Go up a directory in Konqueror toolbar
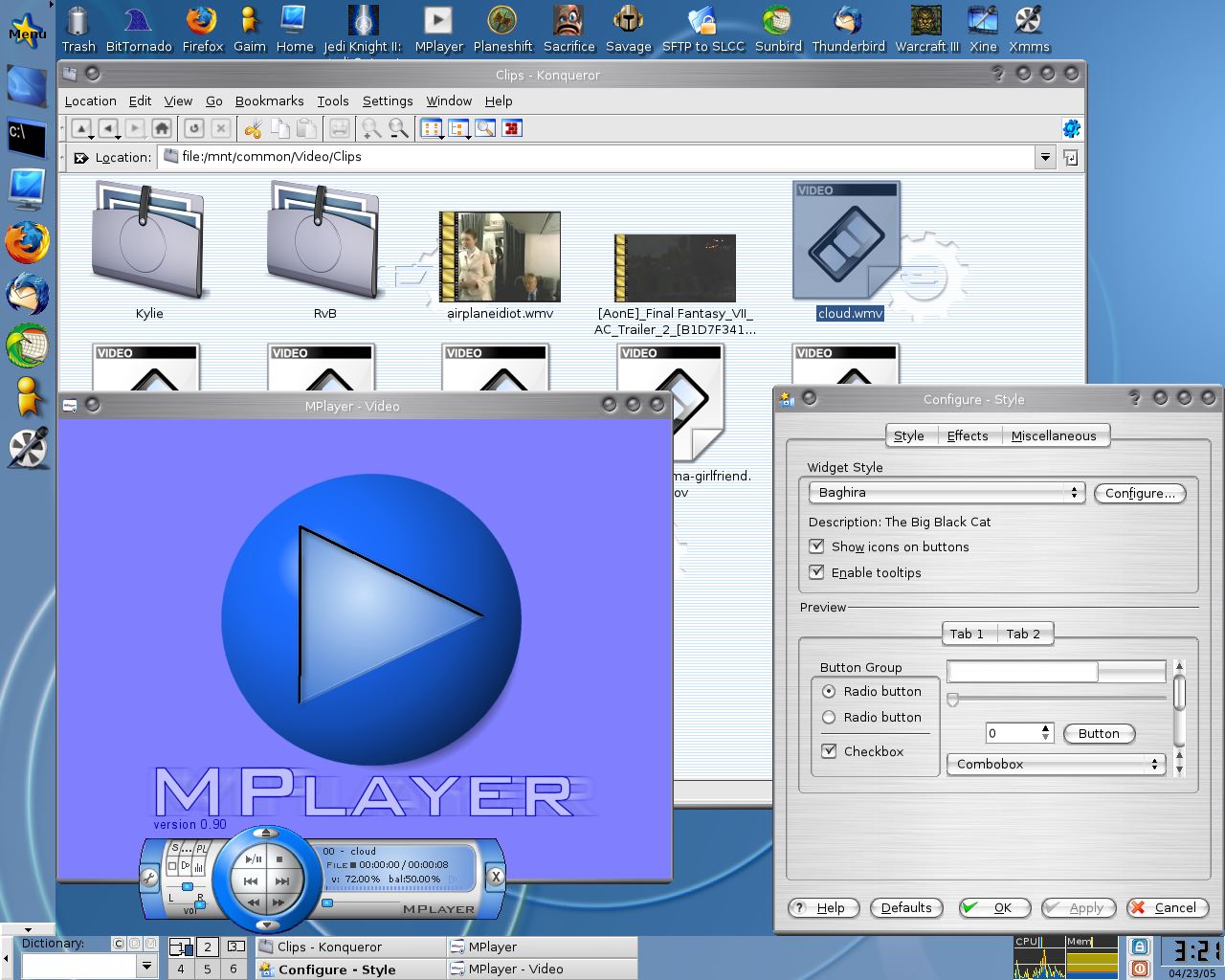The width and height of the screenshot is (1225, 980). tap(82, 128)
